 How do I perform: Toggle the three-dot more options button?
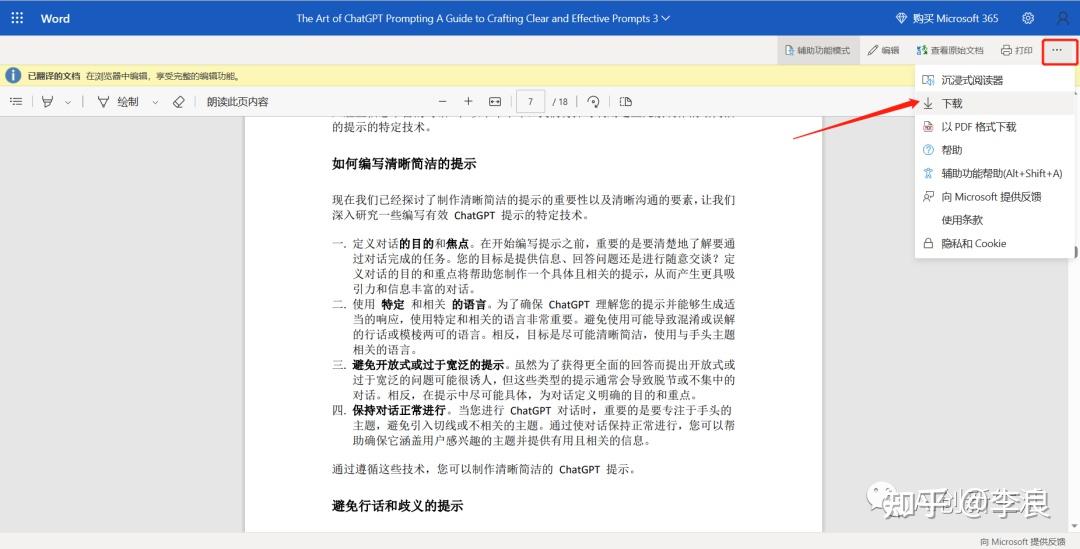tap(1059, 50)
